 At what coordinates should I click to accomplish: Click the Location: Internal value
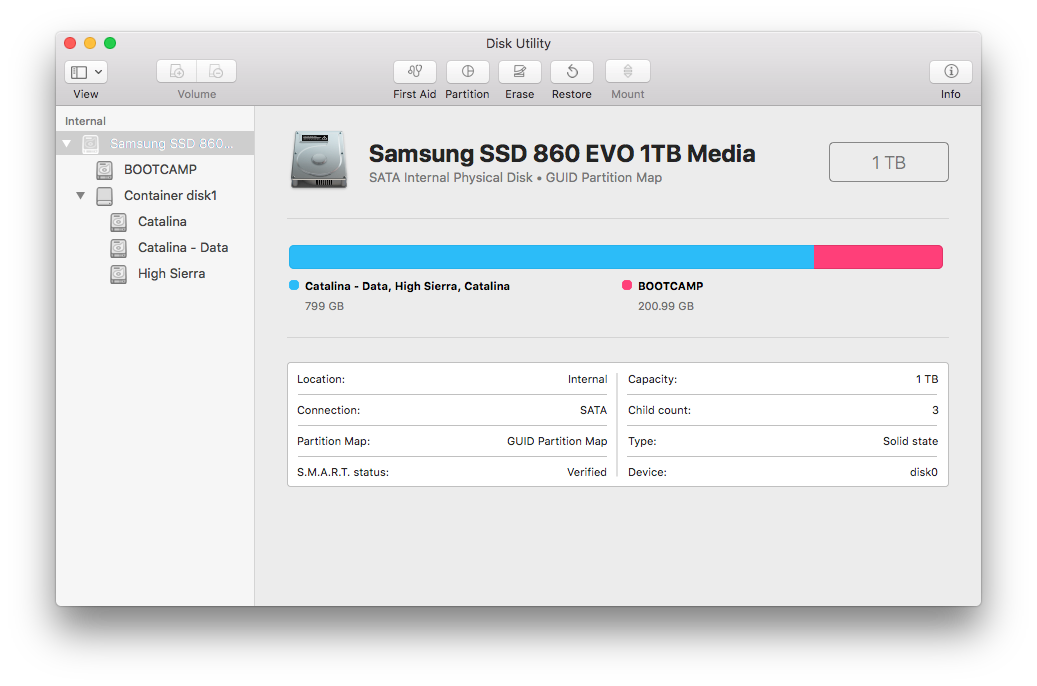587,379
